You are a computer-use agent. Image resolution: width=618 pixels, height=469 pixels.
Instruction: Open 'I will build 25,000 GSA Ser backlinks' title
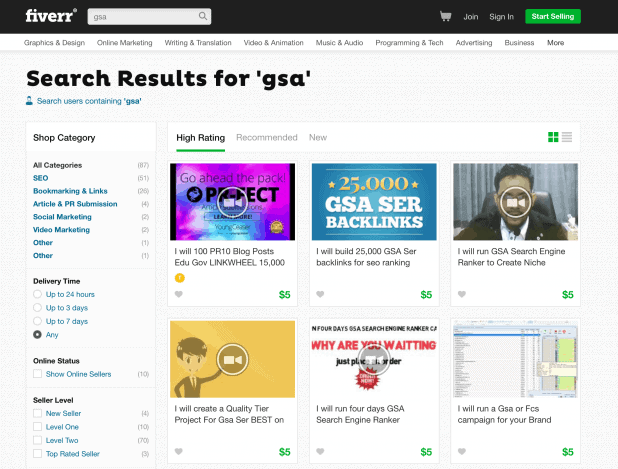click(366, 257)
